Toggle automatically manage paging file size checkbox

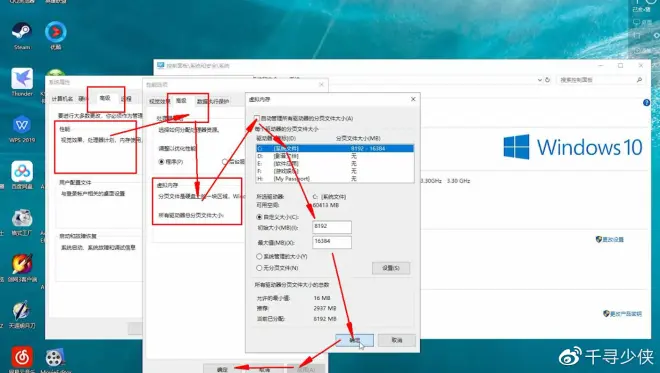(x=257, y=118)
